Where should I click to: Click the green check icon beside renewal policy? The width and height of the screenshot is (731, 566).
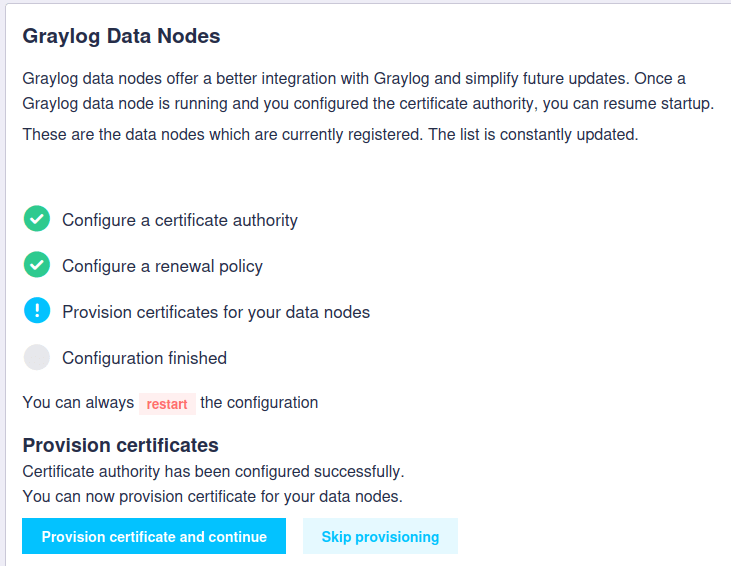[37, 265]
